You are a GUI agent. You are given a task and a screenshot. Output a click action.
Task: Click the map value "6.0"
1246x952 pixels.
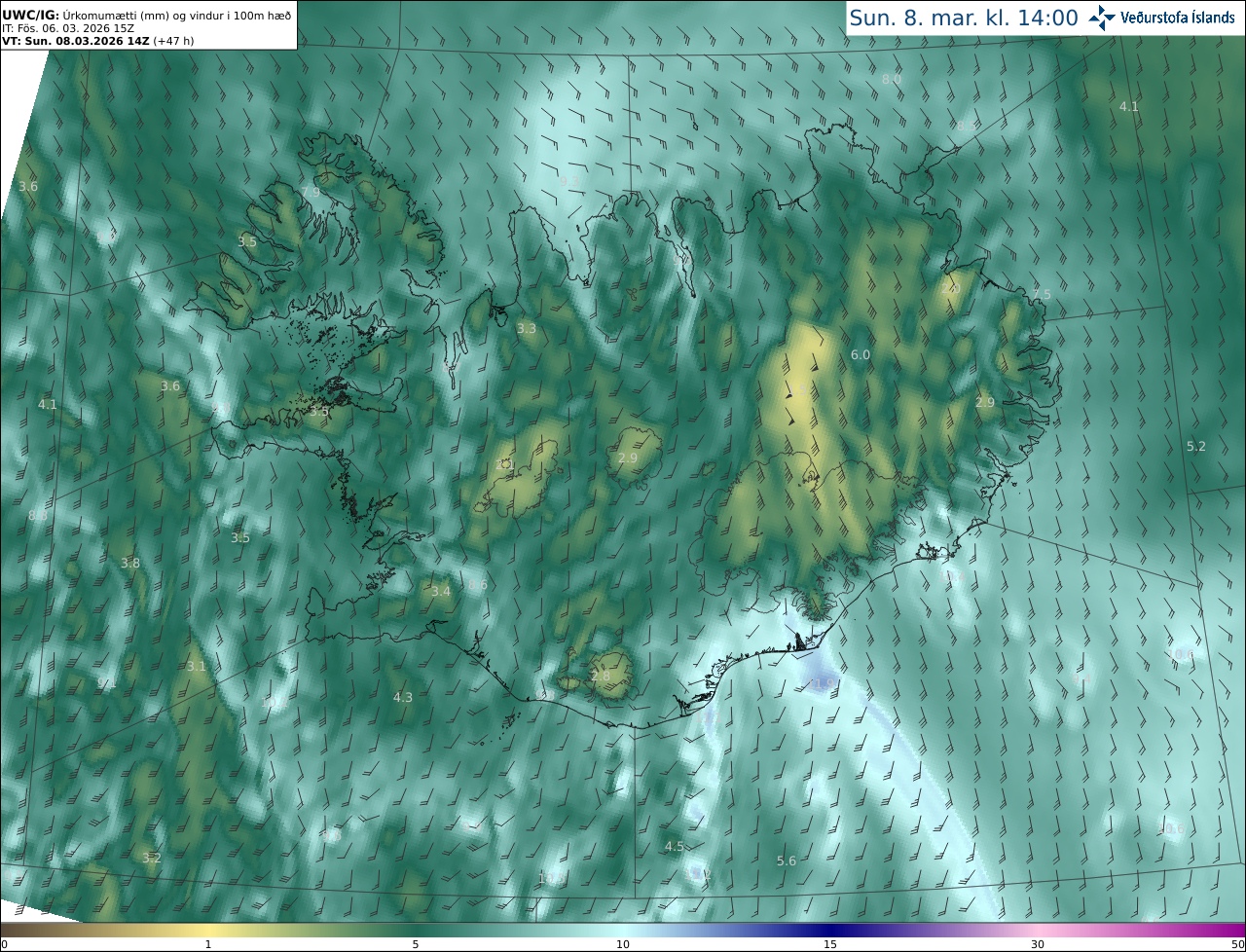[861, 355]
